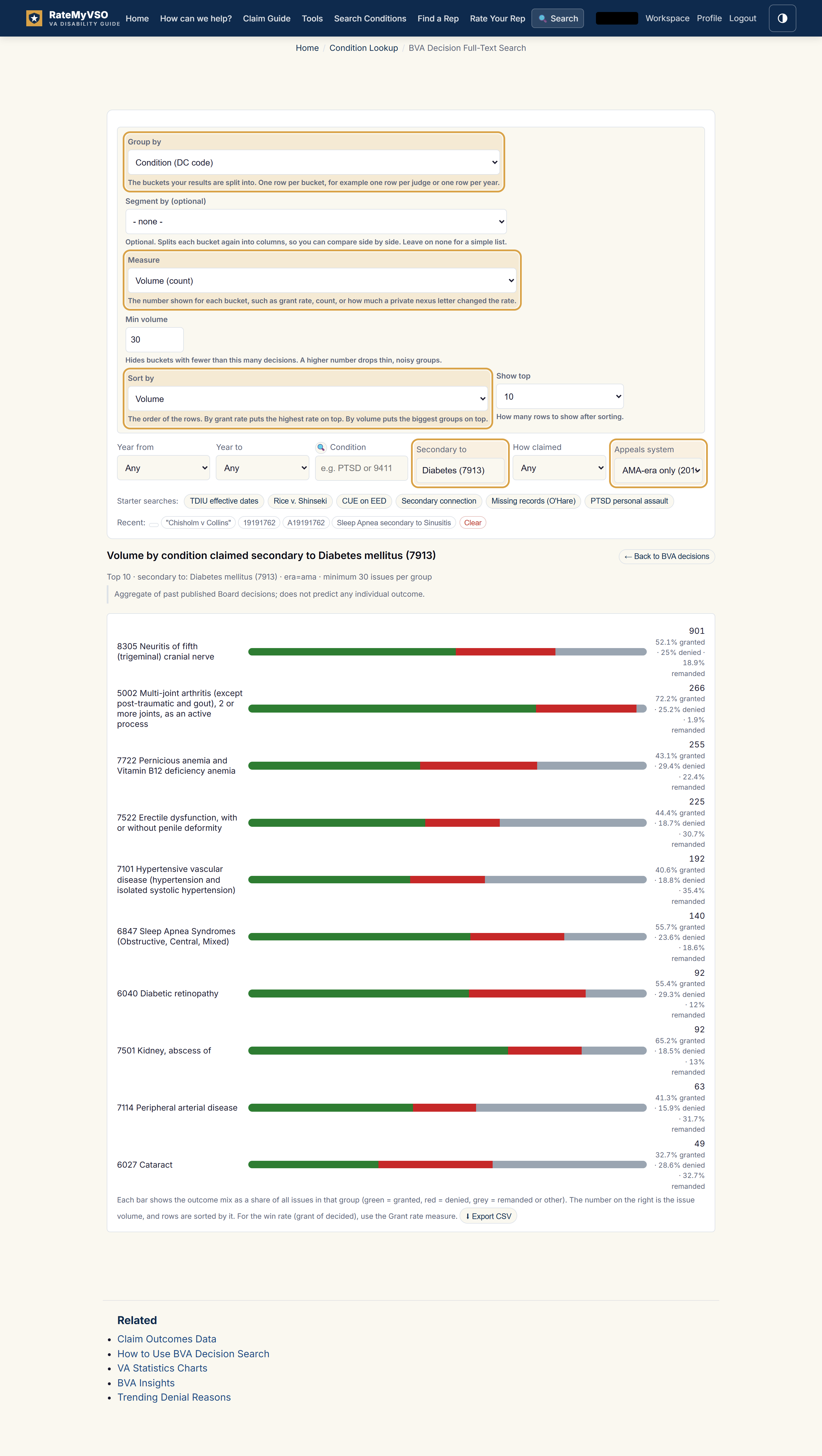
Task: Click the magnifier icon beside Condition label
Action: tap(321, 447)
